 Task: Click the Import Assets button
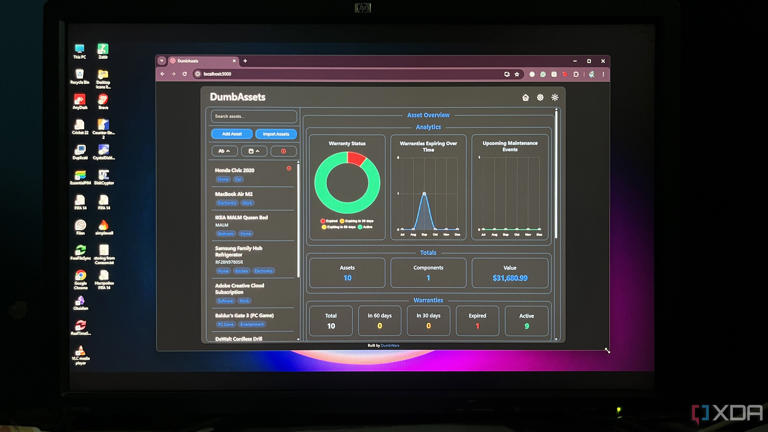[275, 134]
